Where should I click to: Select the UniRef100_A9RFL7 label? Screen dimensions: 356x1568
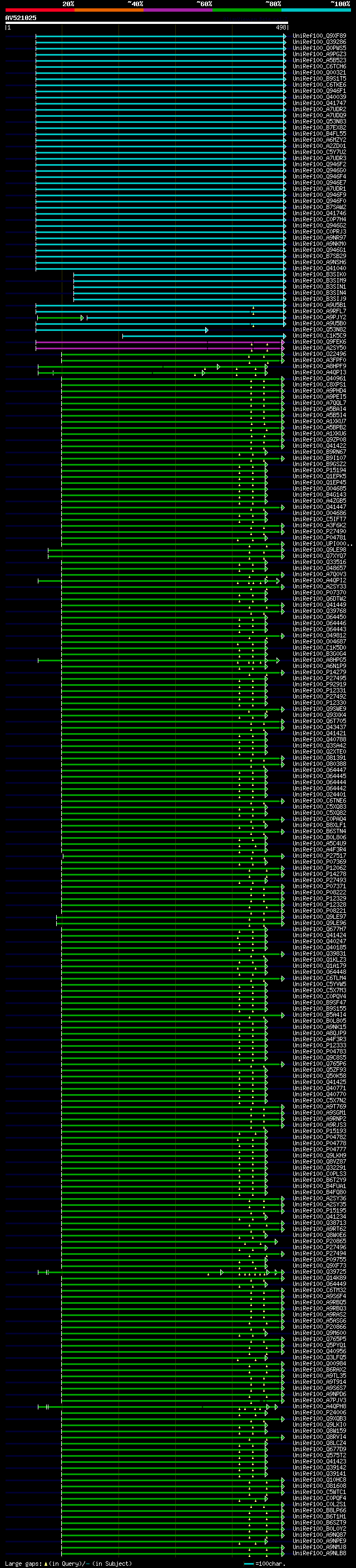pos(319,311)
